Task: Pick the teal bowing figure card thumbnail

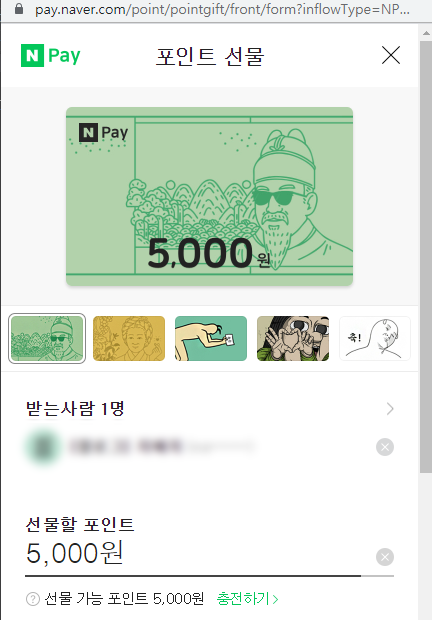Action: [211, 338]
